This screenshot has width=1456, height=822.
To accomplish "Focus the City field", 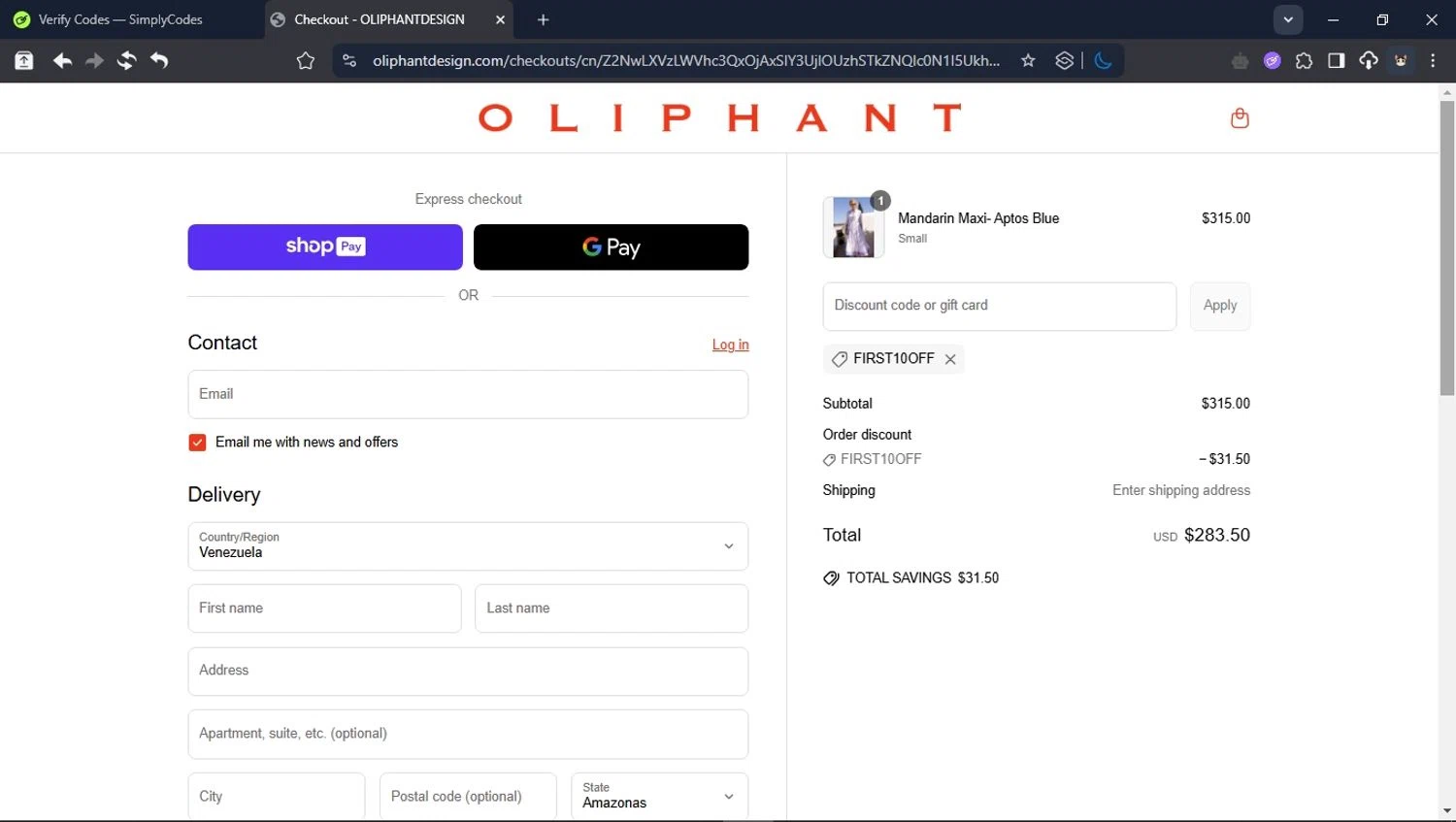I will pos(277,796).
